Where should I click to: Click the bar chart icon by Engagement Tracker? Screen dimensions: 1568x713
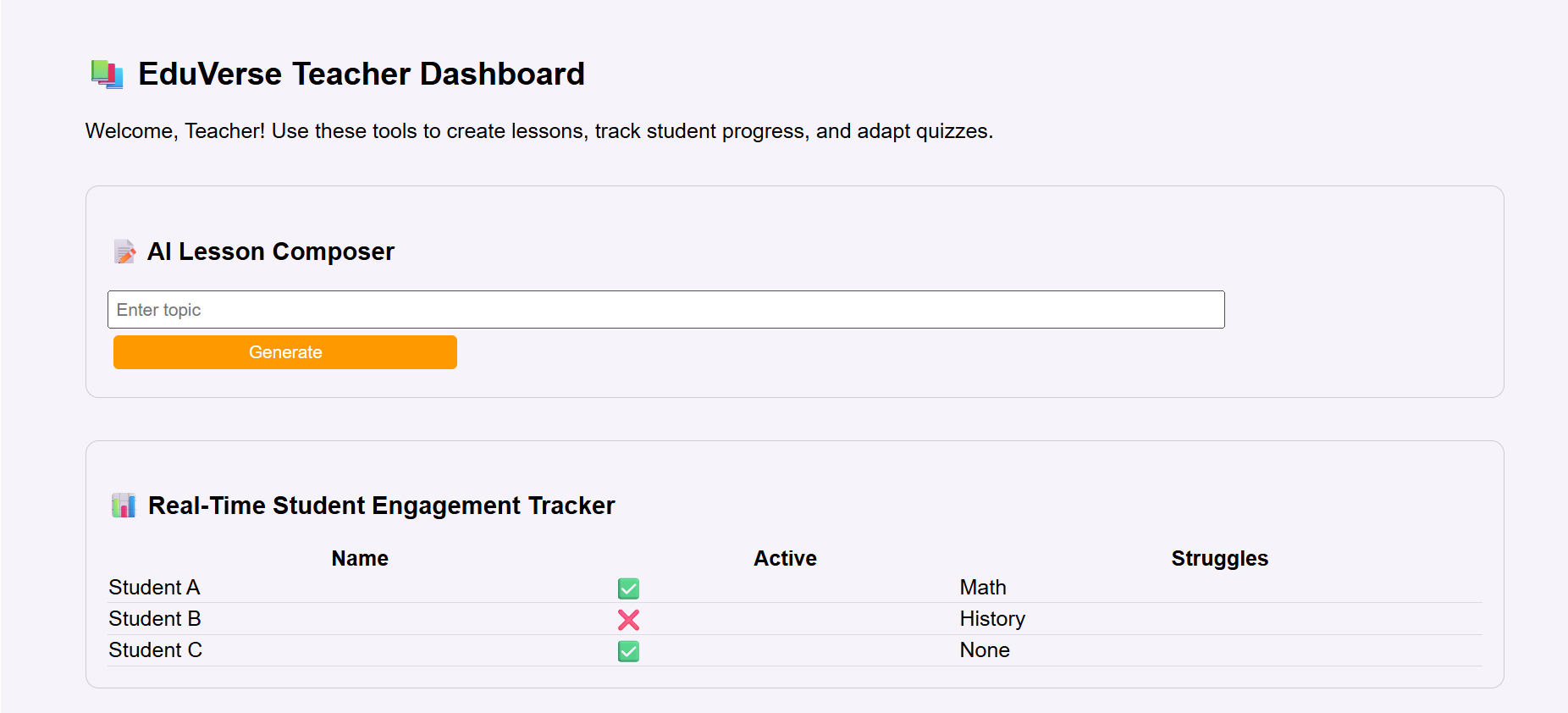124,506
